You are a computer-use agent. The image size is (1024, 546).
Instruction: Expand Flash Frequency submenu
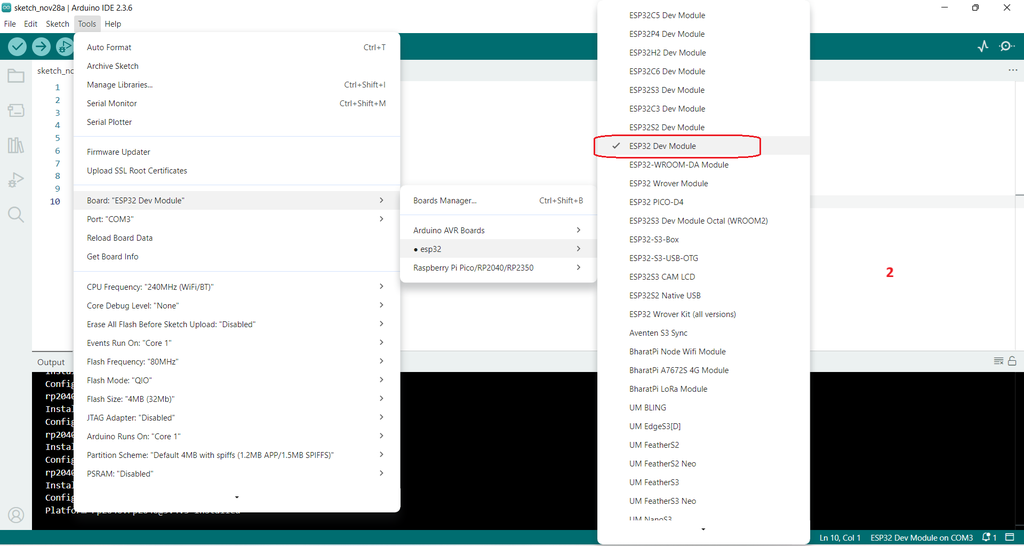point(236,361)
